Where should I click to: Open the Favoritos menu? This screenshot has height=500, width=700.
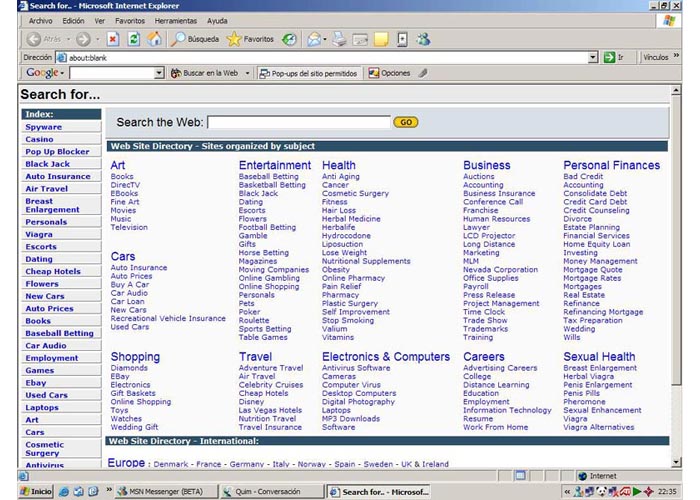click(130, 21)
